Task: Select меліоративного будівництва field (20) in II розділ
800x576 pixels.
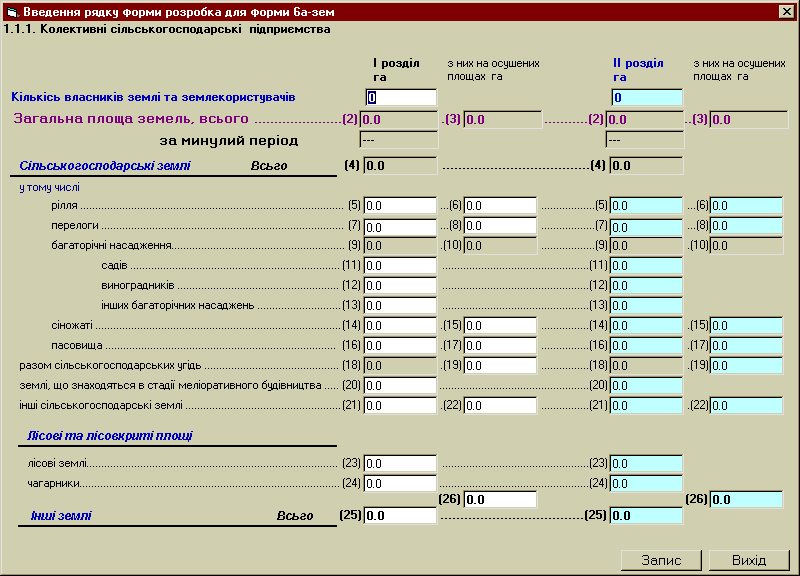Action: click(646, 386)
